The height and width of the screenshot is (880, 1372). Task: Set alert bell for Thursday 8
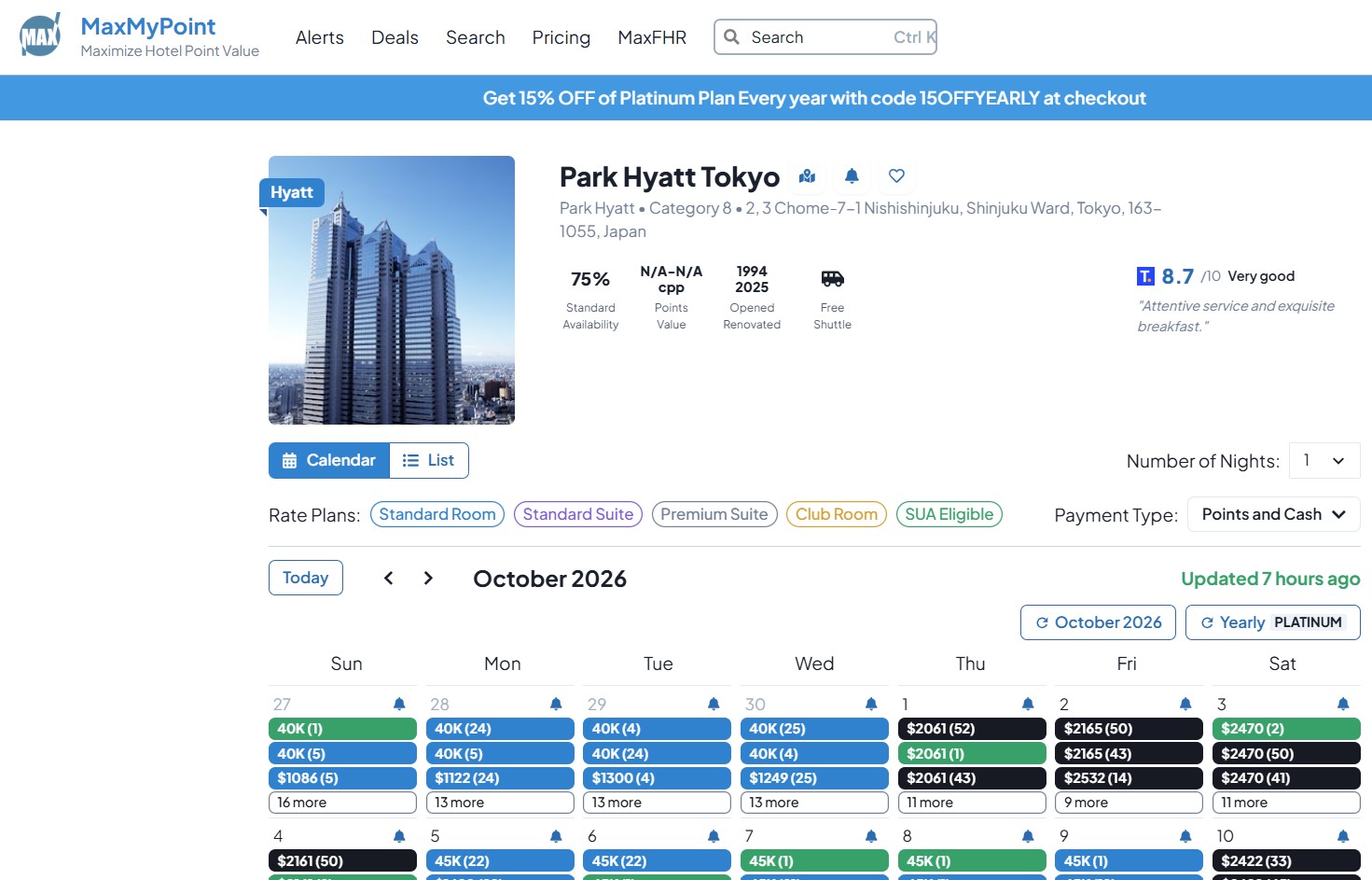(1028, 836)
